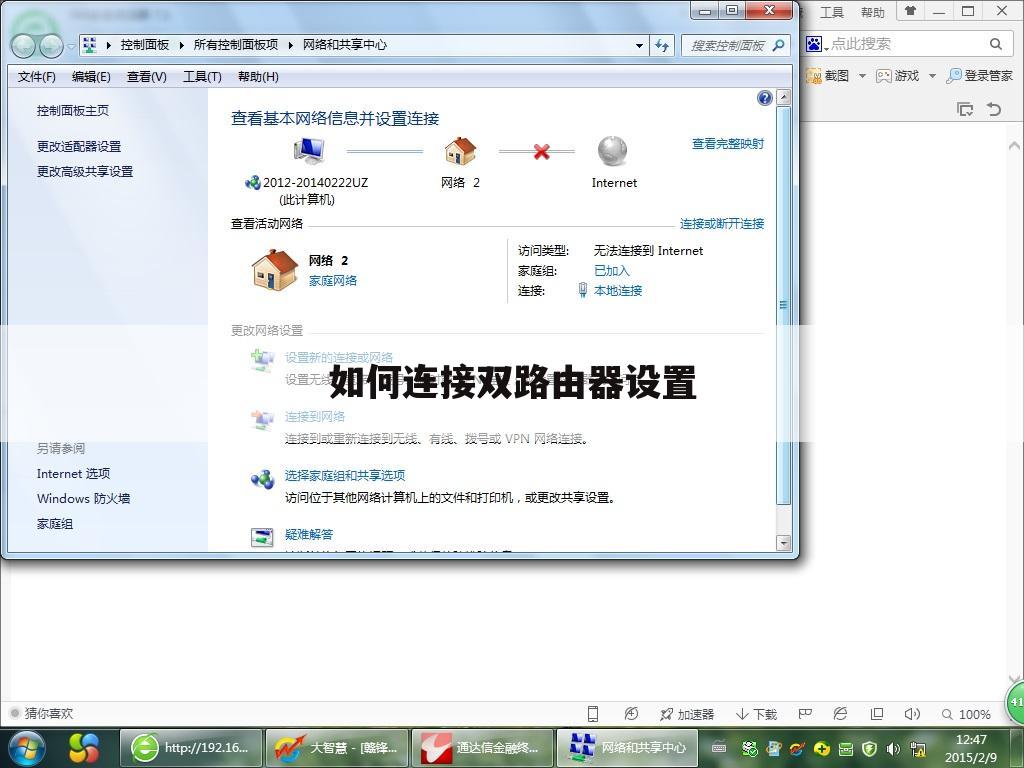This screenshot has height=768, width=1024.
Task: Click the Internet globe icon in network map
Action: click(x=612, y=150)
